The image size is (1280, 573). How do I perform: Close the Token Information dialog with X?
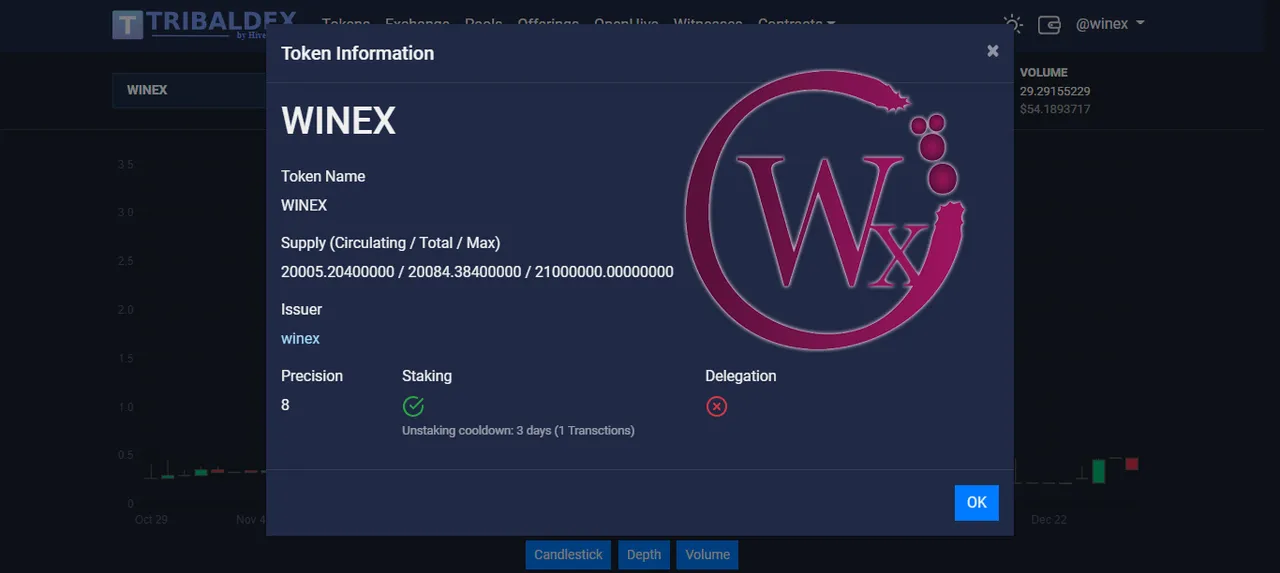pos(992,51)
